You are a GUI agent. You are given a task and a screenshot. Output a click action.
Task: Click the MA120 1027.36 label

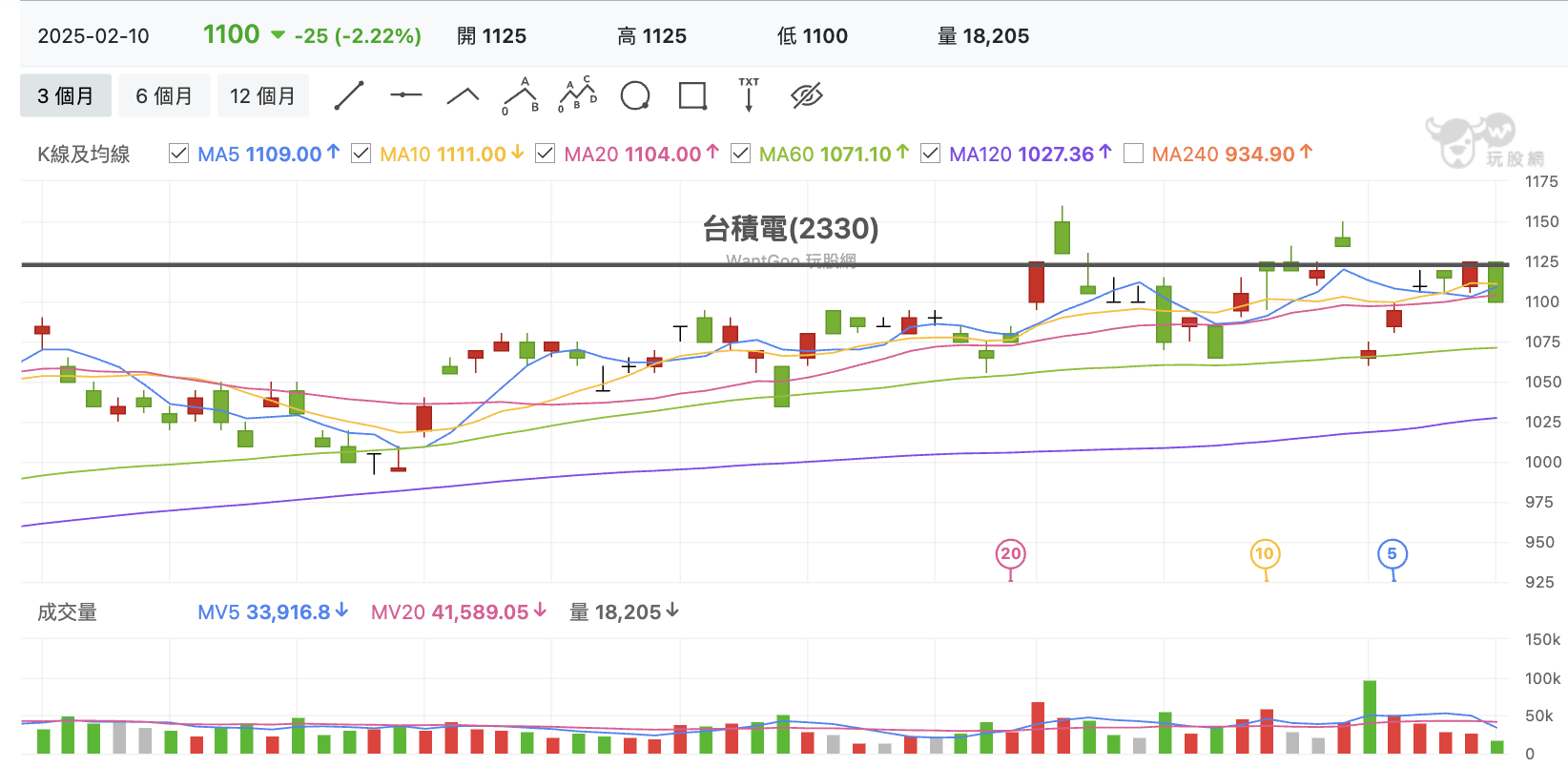[x=1030, y=154]
